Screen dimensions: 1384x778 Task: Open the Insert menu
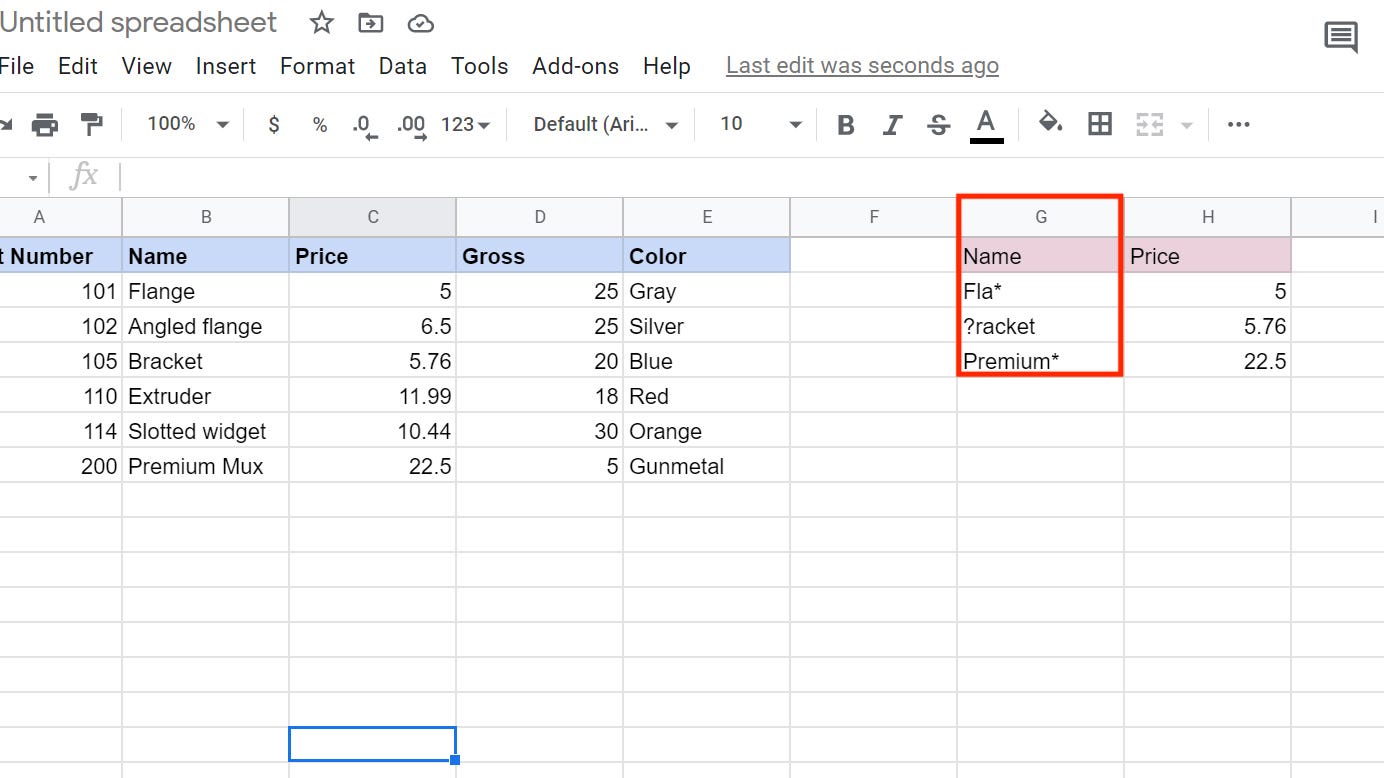(x=226, y=66)
